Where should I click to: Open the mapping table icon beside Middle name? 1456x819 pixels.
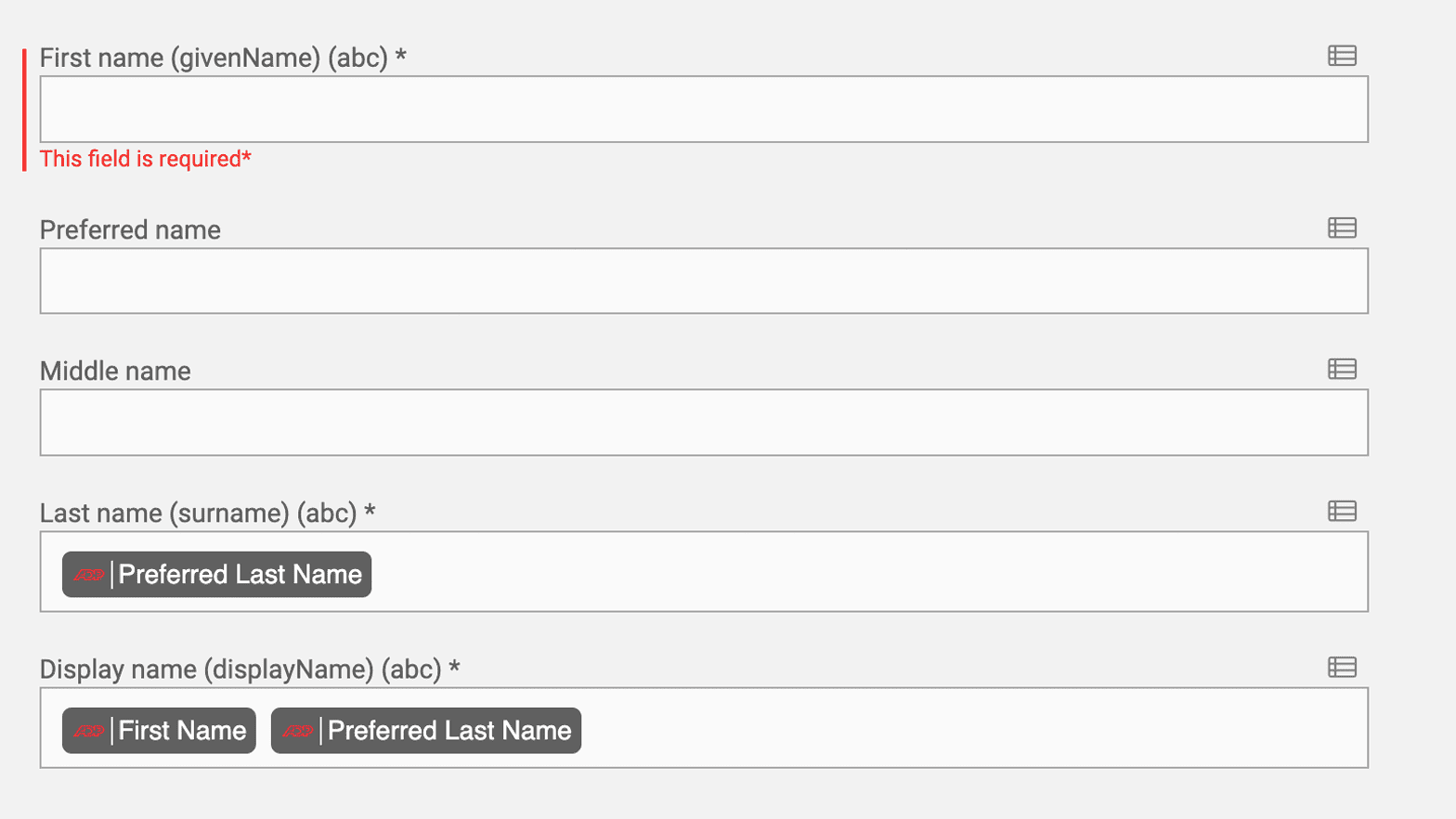(x=1344, y=369)
